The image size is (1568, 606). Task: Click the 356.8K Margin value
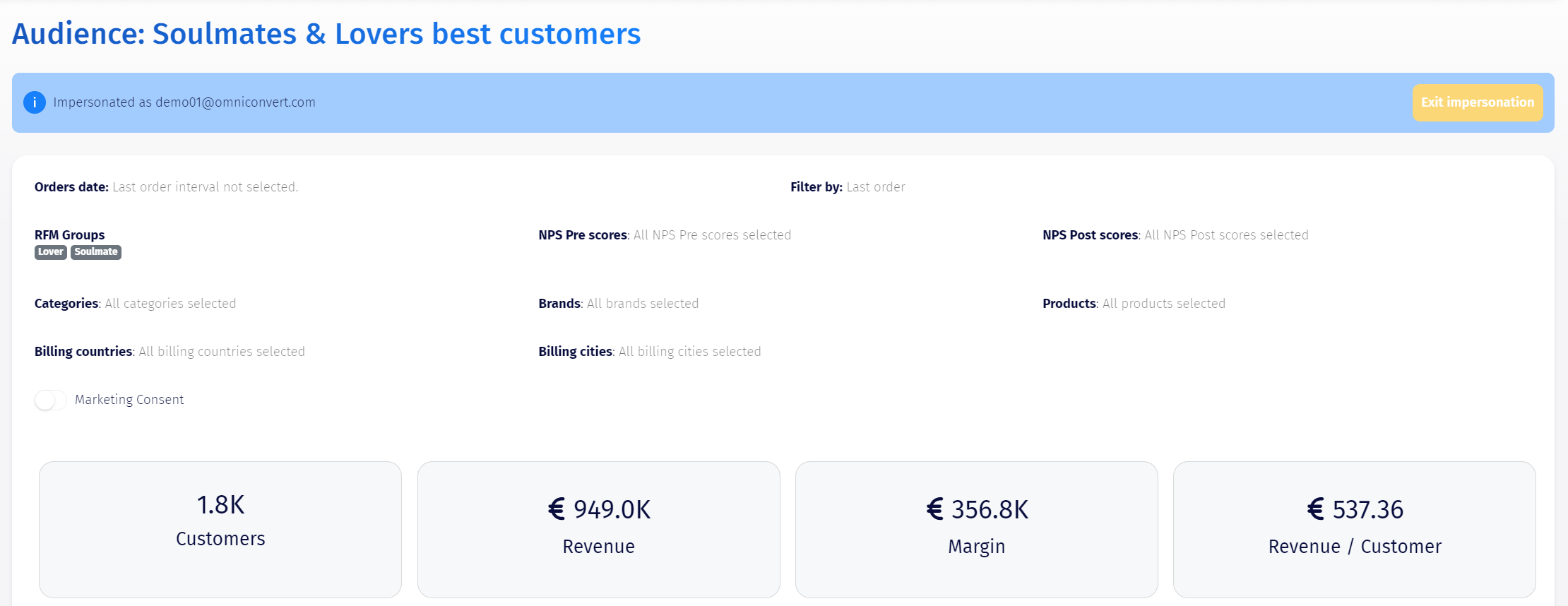point(990,509)
